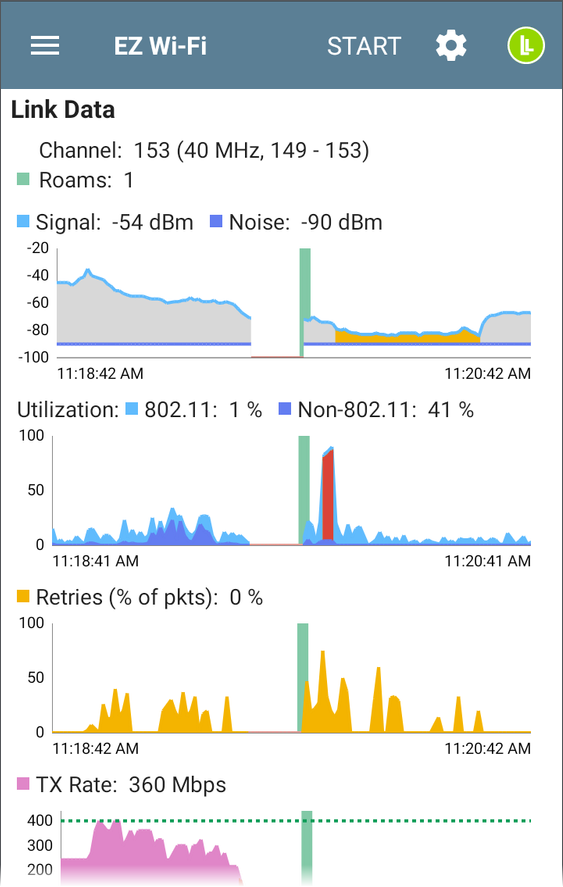This screenshot has height=887, width=563.
Task: Click the dark blue Noise legend square
Action: pyautogui.click(x=216, y=221)
